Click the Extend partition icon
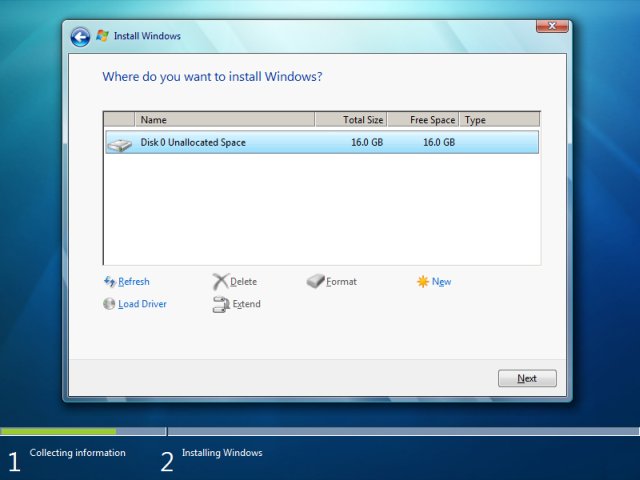 pyautogui.click(x=221, y=304)
